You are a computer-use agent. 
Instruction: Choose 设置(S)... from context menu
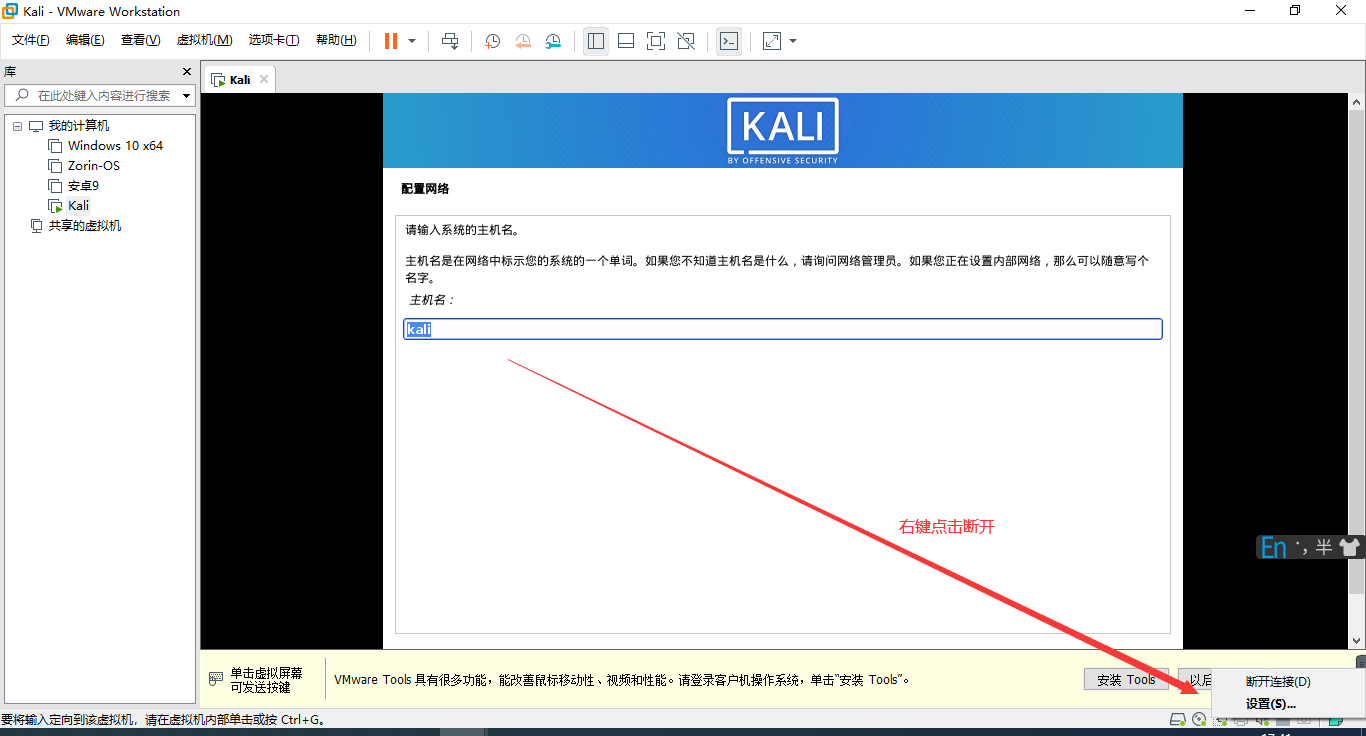click(x=1271, y=704)
